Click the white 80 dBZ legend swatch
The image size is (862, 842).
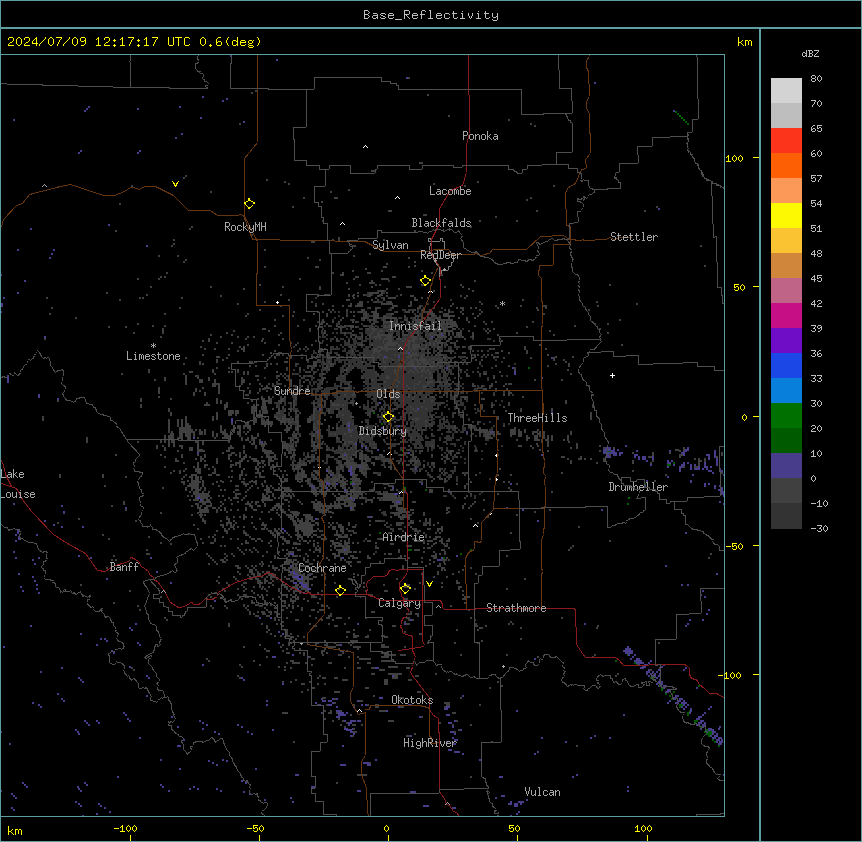click(786, 90)
